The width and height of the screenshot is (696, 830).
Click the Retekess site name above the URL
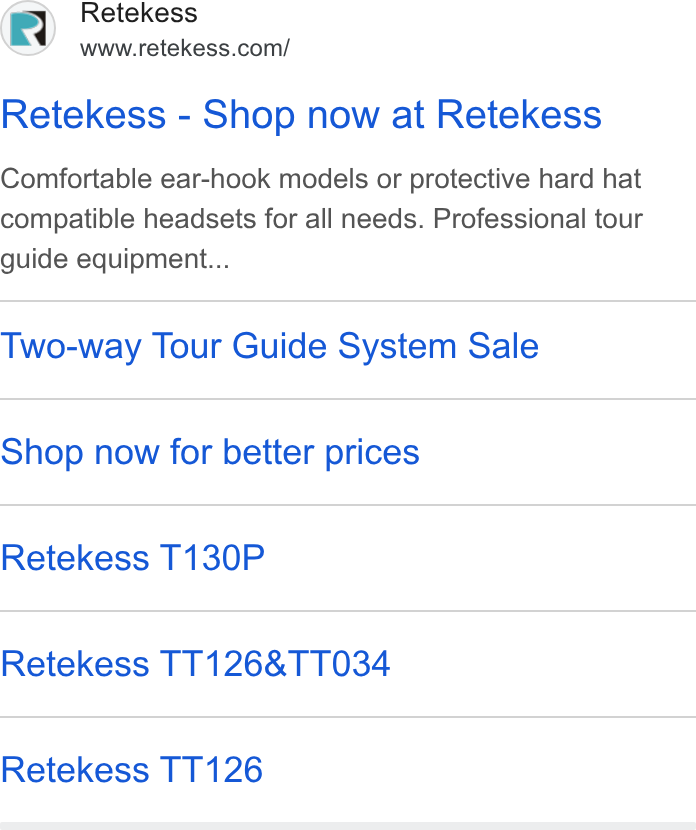tap(139, 13)
